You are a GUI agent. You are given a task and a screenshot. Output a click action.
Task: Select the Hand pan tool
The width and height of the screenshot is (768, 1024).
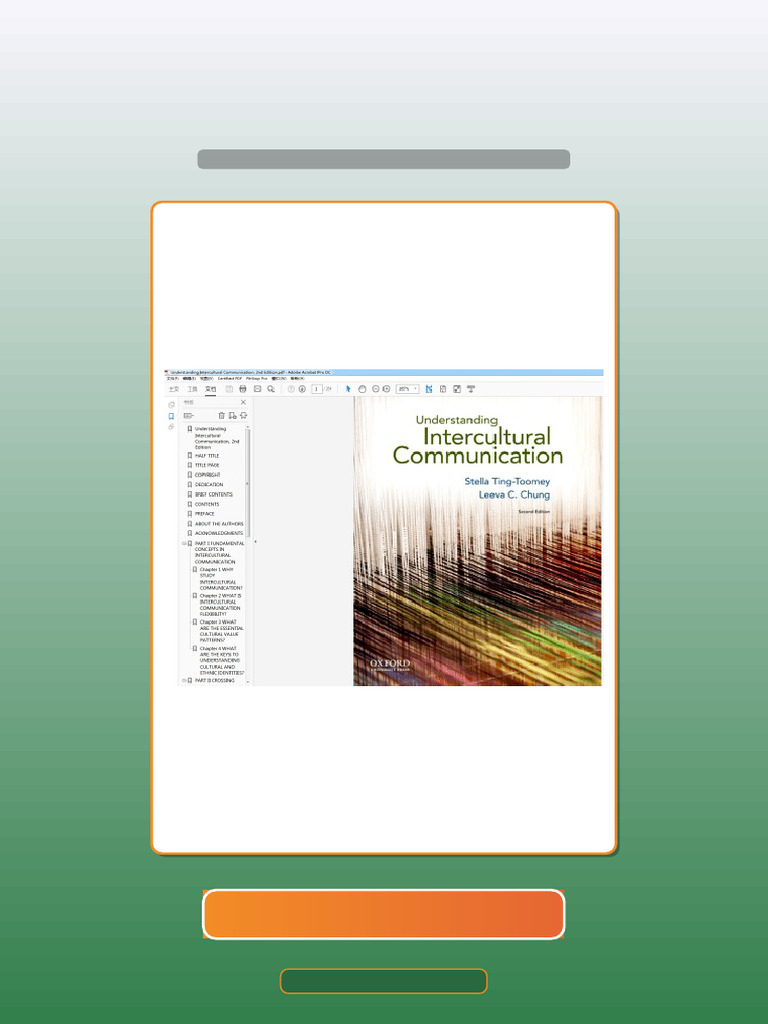[x=362, y=389]
